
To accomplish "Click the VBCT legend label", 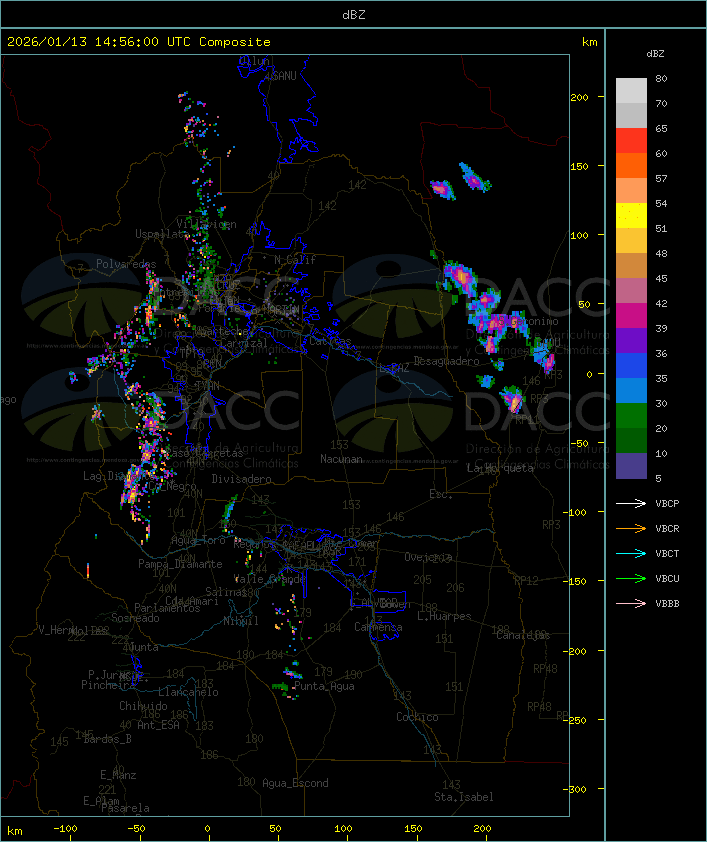I will tap(667, 553).
